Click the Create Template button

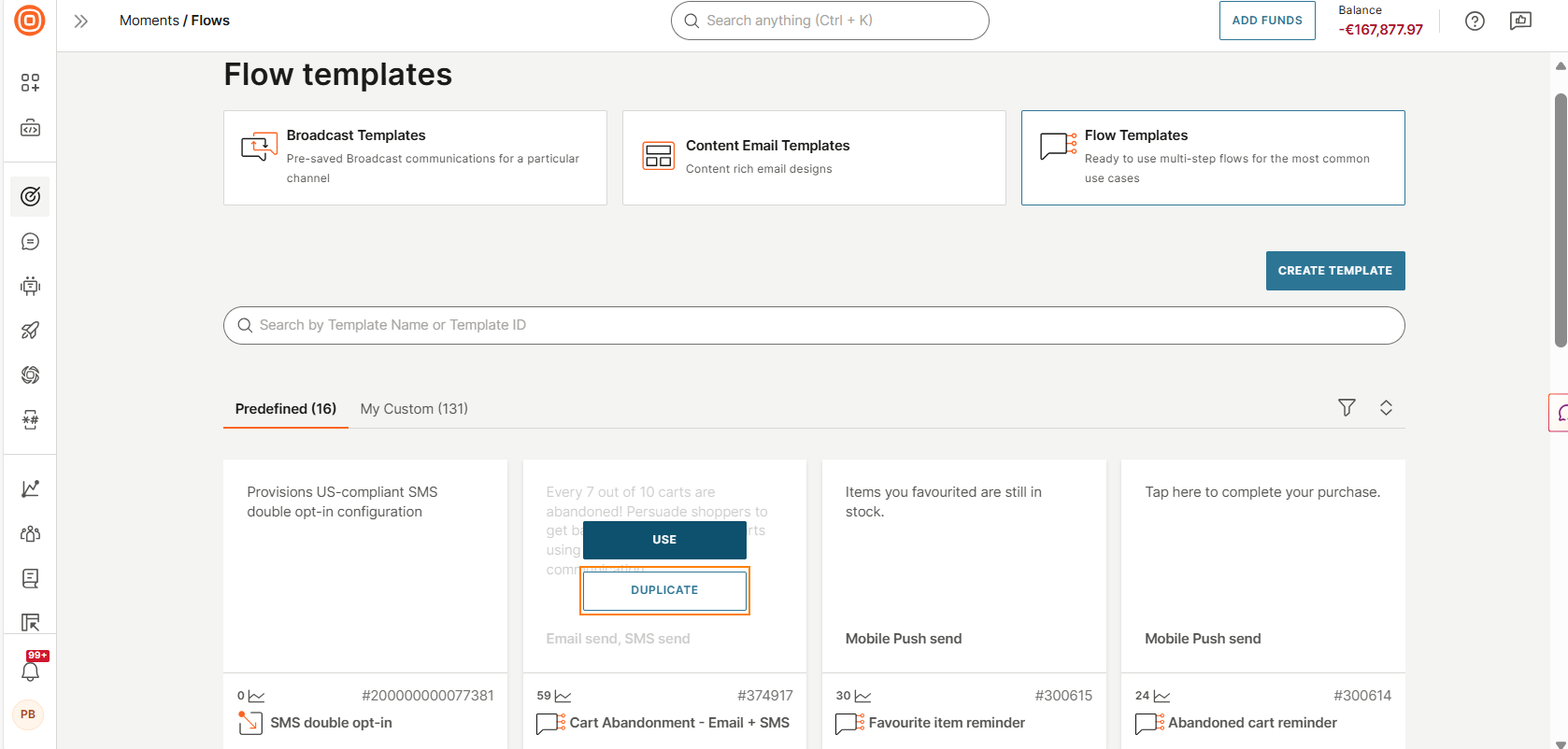point(1335,271)
